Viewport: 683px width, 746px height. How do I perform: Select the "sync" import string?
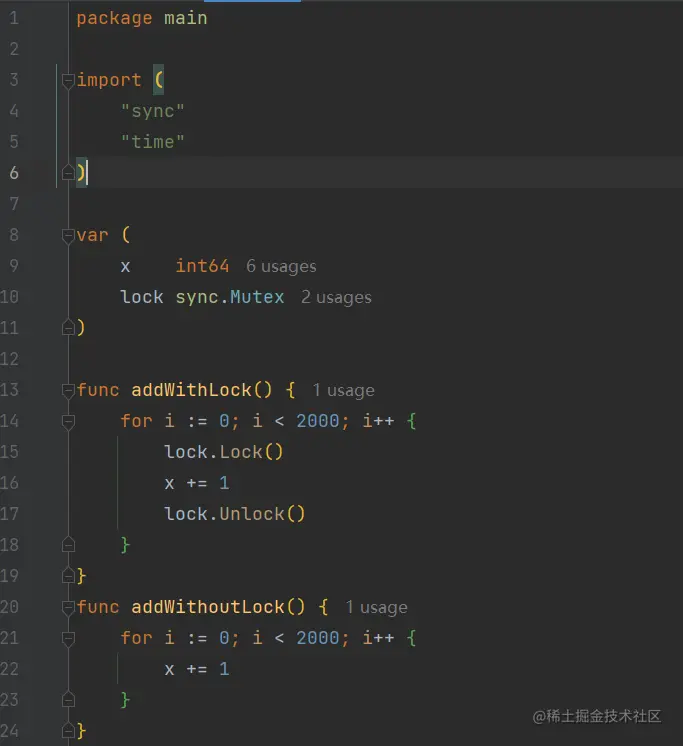pos(152,111)
